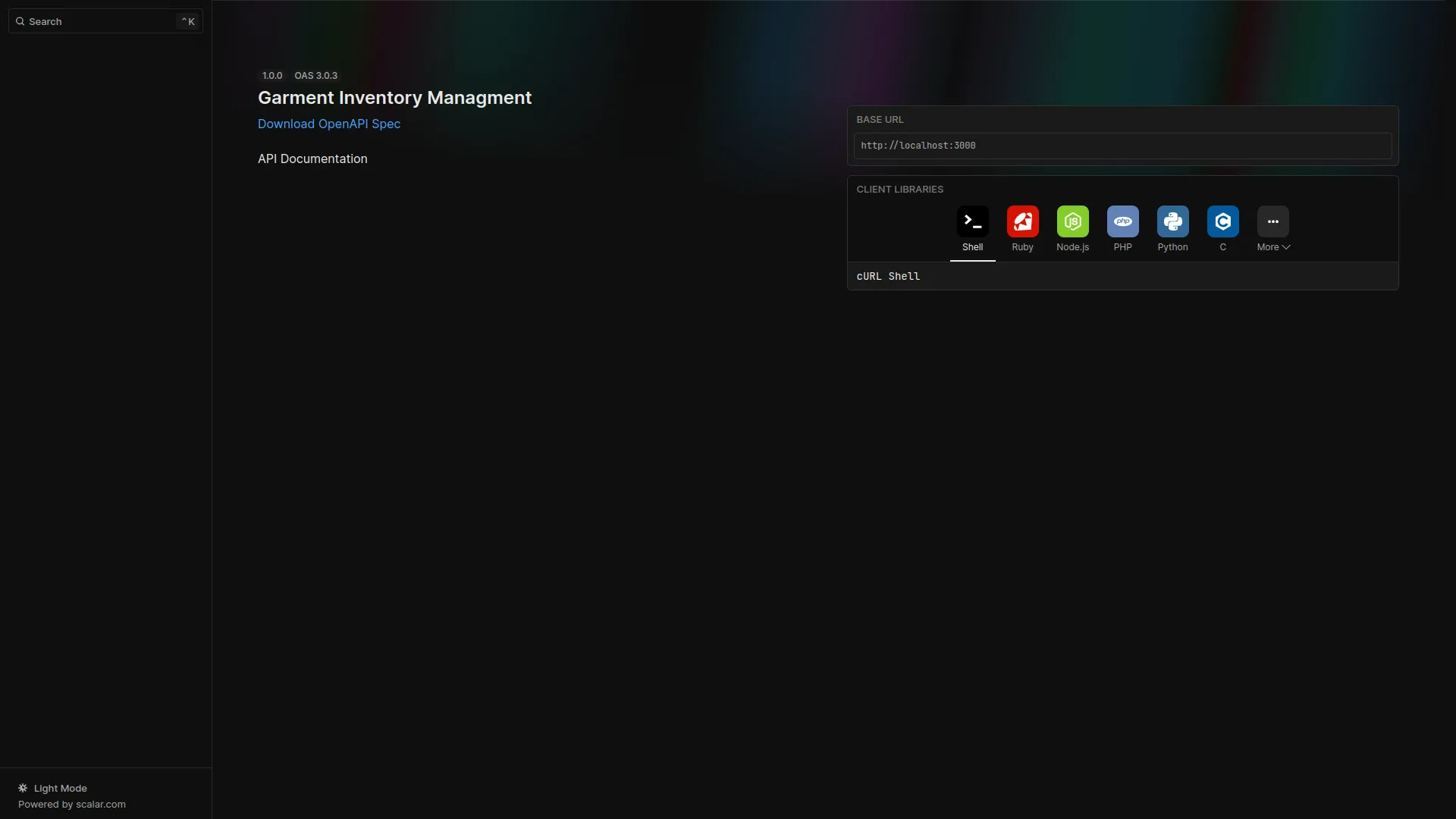The height and width of the screenshot is (819, 1456).
Task: Focus the Search box
Action: (99, 21)
